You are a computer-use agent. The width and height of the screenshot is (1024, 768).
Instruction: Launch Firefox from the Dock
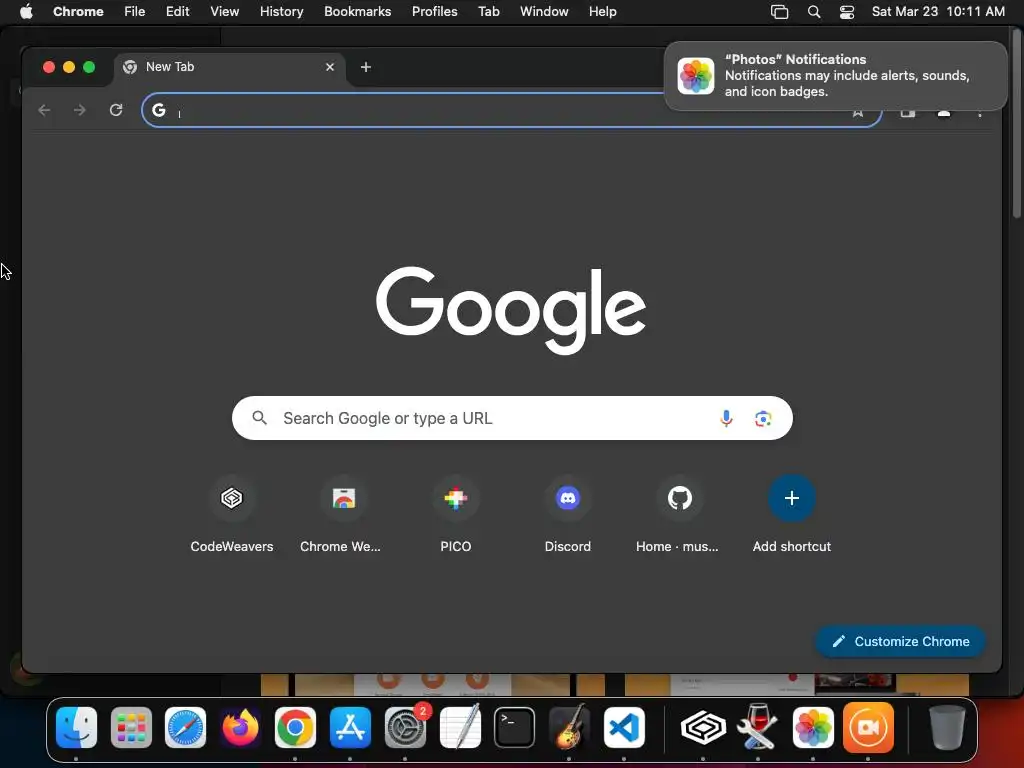click(240, 727)
